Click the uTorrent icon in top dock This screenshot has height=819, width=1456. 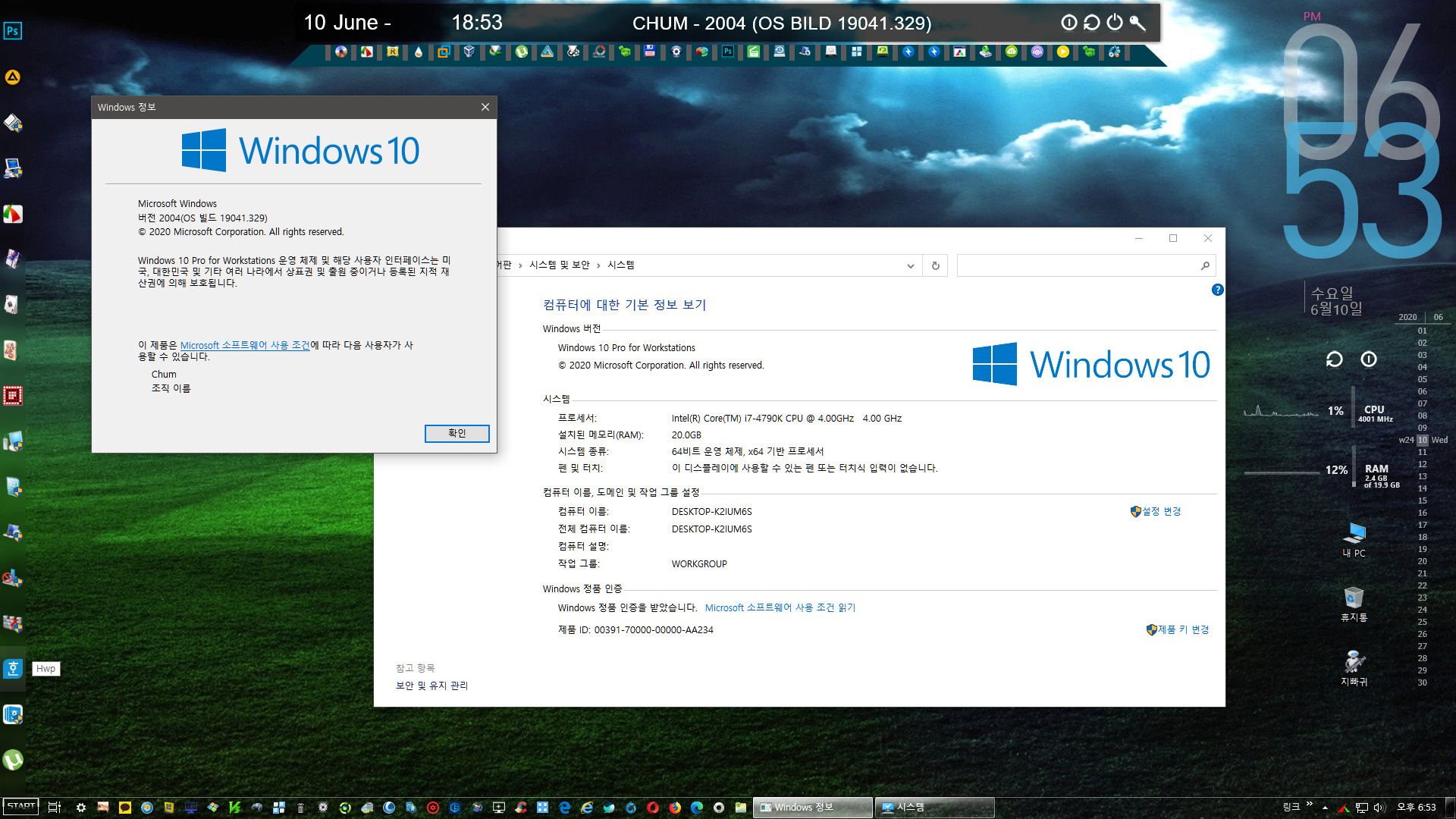pos(521,52)
